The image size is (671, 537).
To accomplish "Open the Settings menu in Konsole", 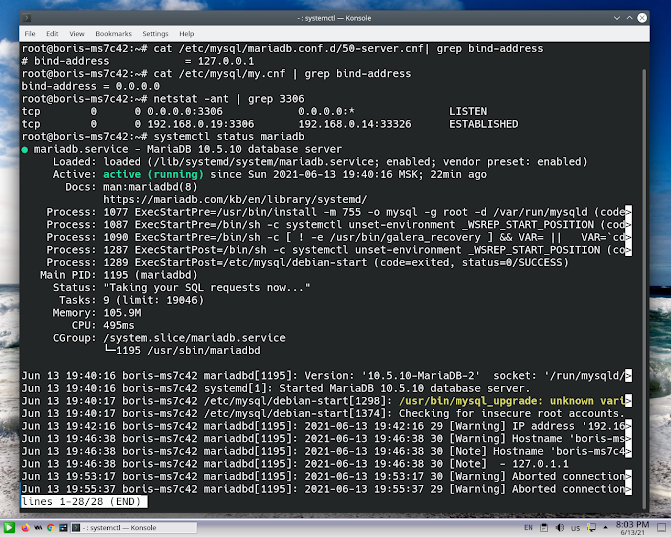I will coord(155,34).
